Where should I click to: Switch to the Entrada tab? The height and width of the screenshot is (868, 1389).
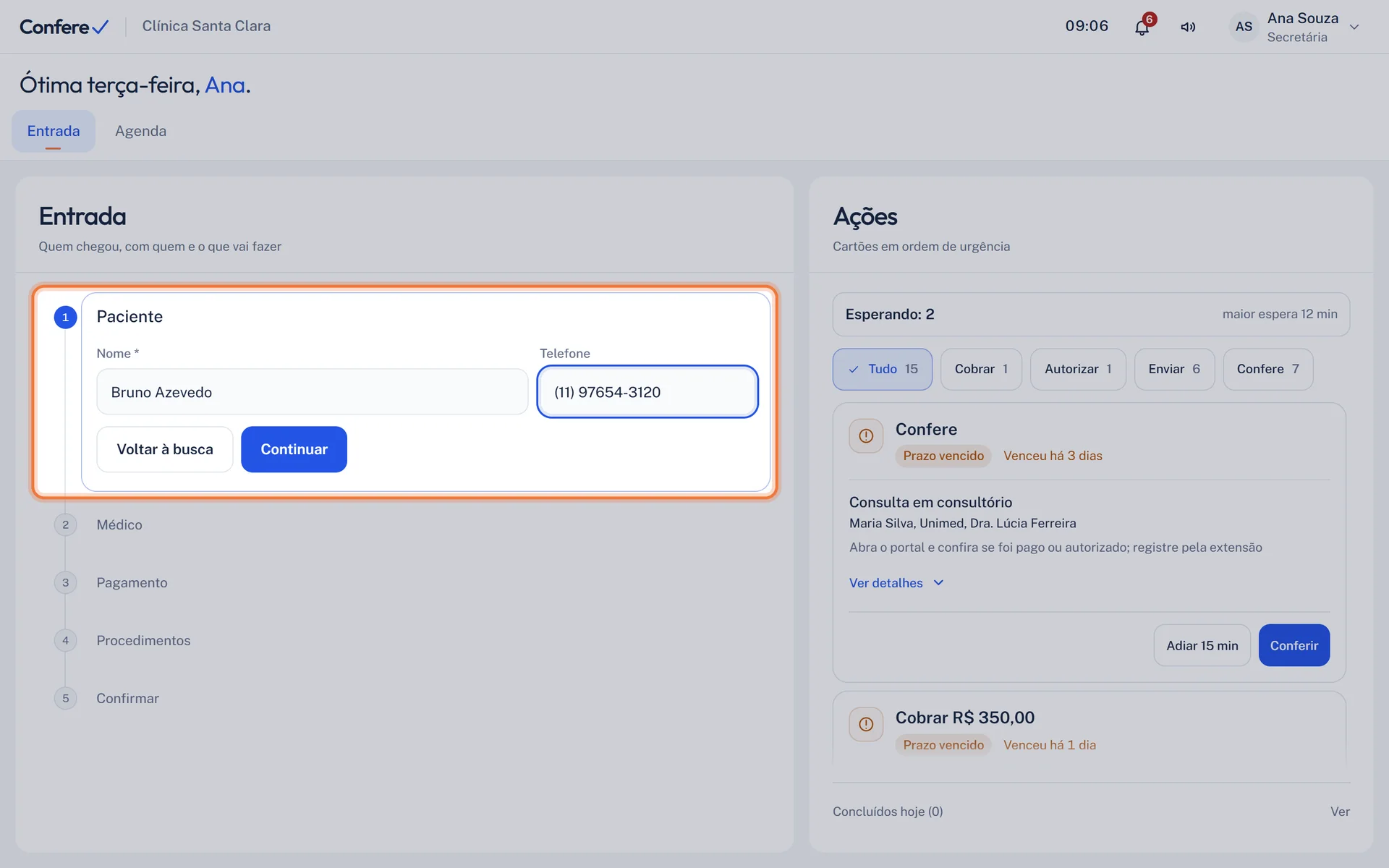point(54,131)
